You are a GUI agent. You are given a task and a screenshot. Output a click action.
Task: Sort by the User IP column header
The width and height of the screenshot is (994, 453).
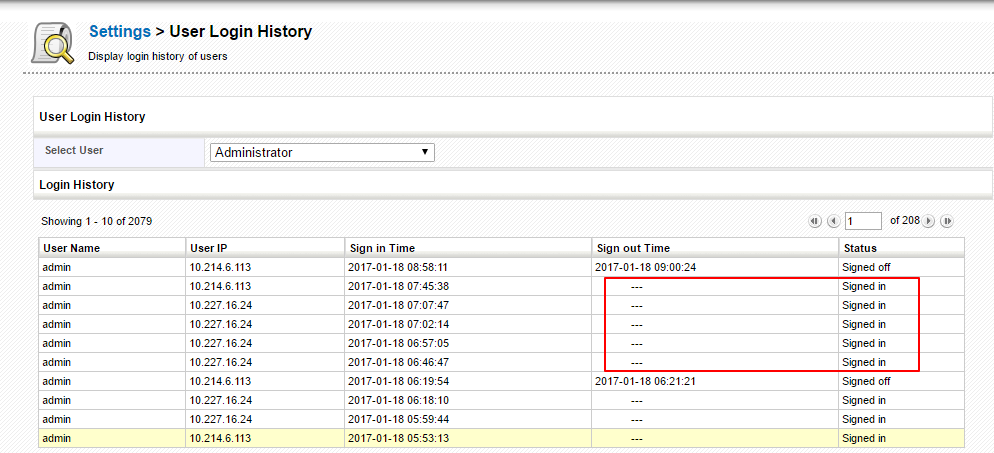209,248
